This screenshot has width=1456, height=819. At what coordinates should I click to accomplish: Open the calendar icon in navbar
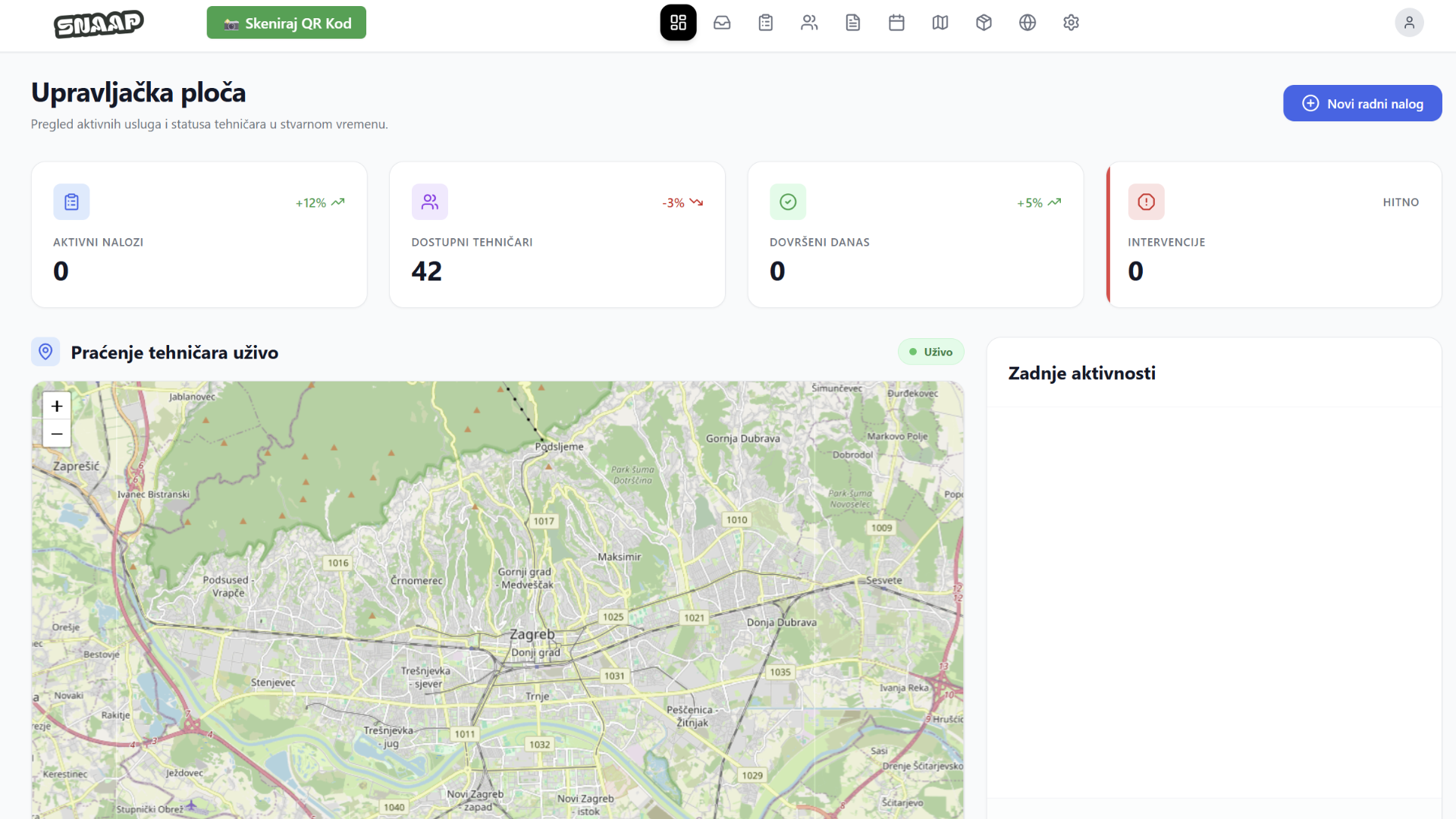point(896,23)
